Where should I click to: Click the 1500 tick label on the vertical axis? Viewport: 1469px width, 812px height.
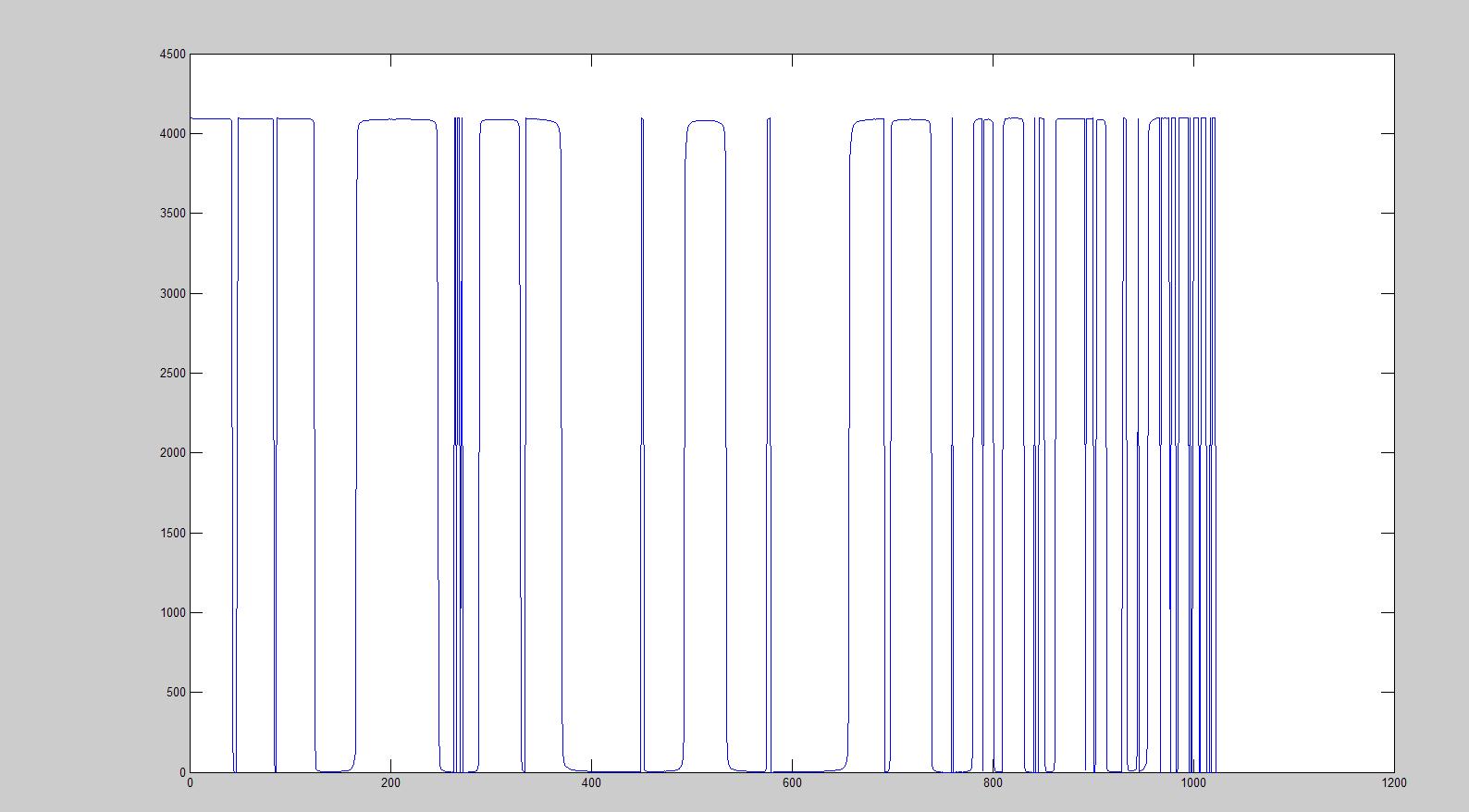(x=172, y=534)
